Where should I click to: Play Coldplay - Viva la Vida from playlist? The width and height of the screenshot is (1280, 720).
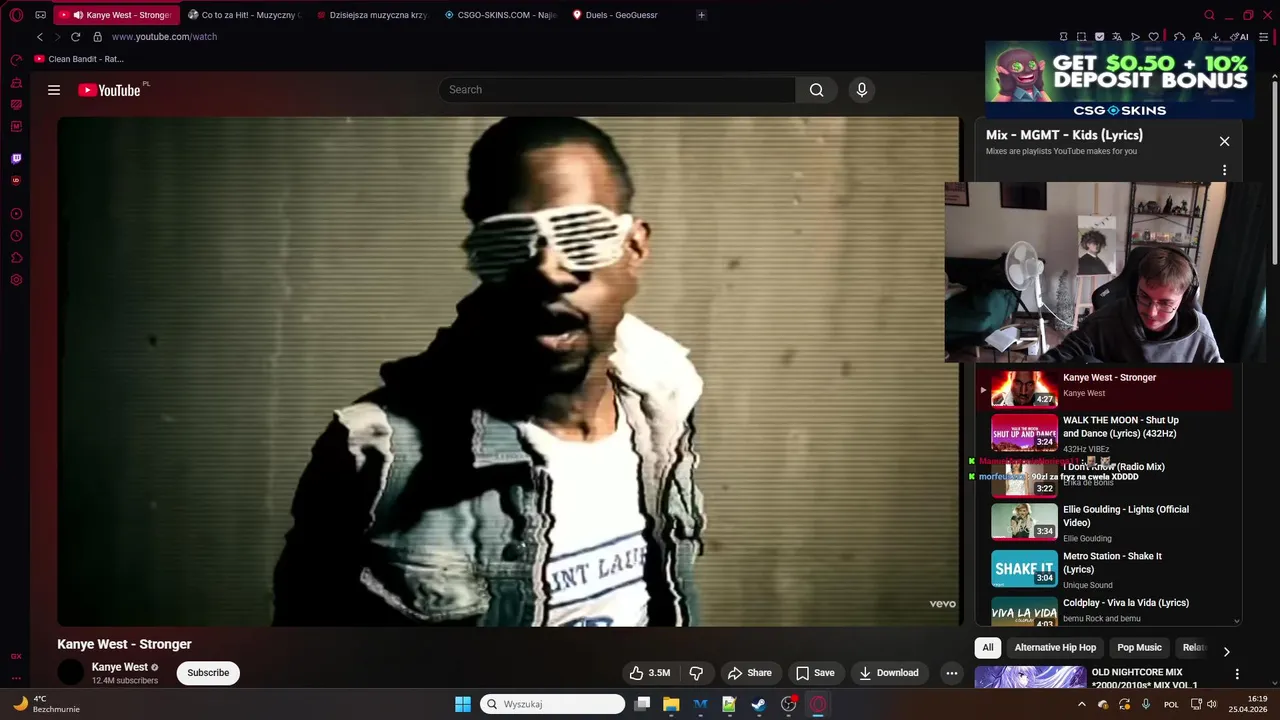point(1108,611)
